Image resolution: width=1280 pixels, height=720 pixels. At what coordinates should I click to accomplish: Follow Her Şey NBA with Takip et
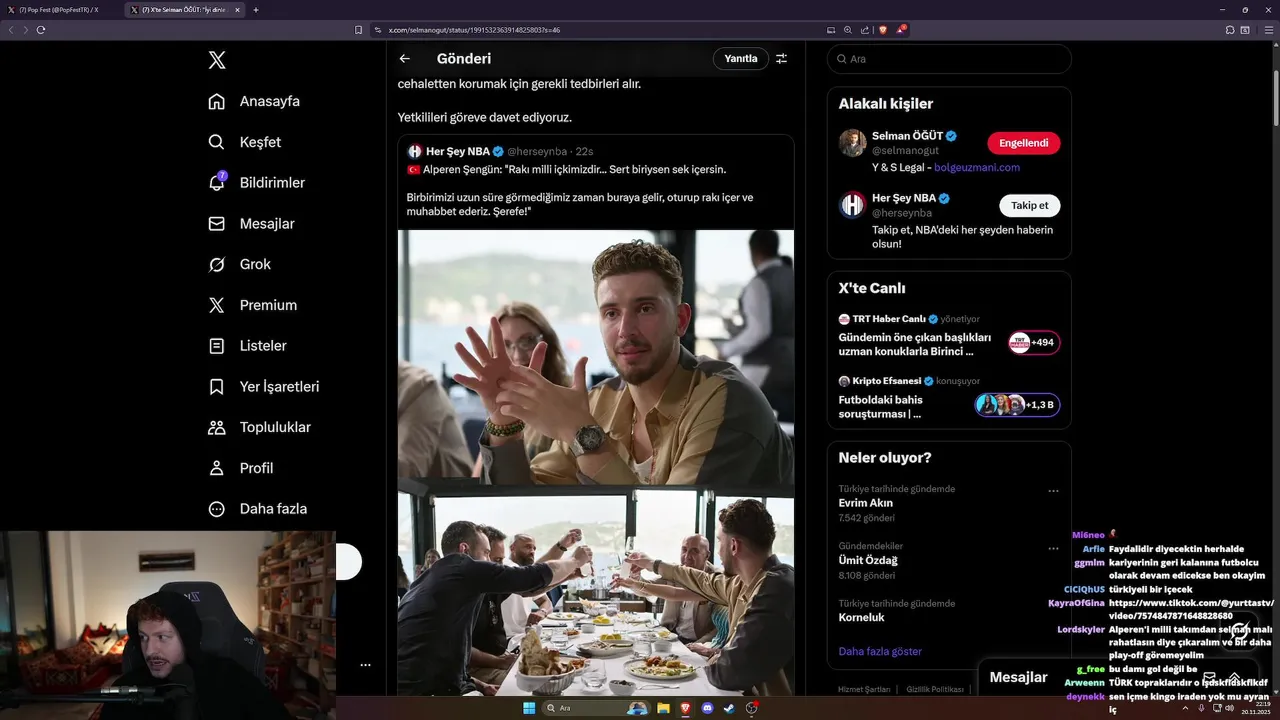1029,205
